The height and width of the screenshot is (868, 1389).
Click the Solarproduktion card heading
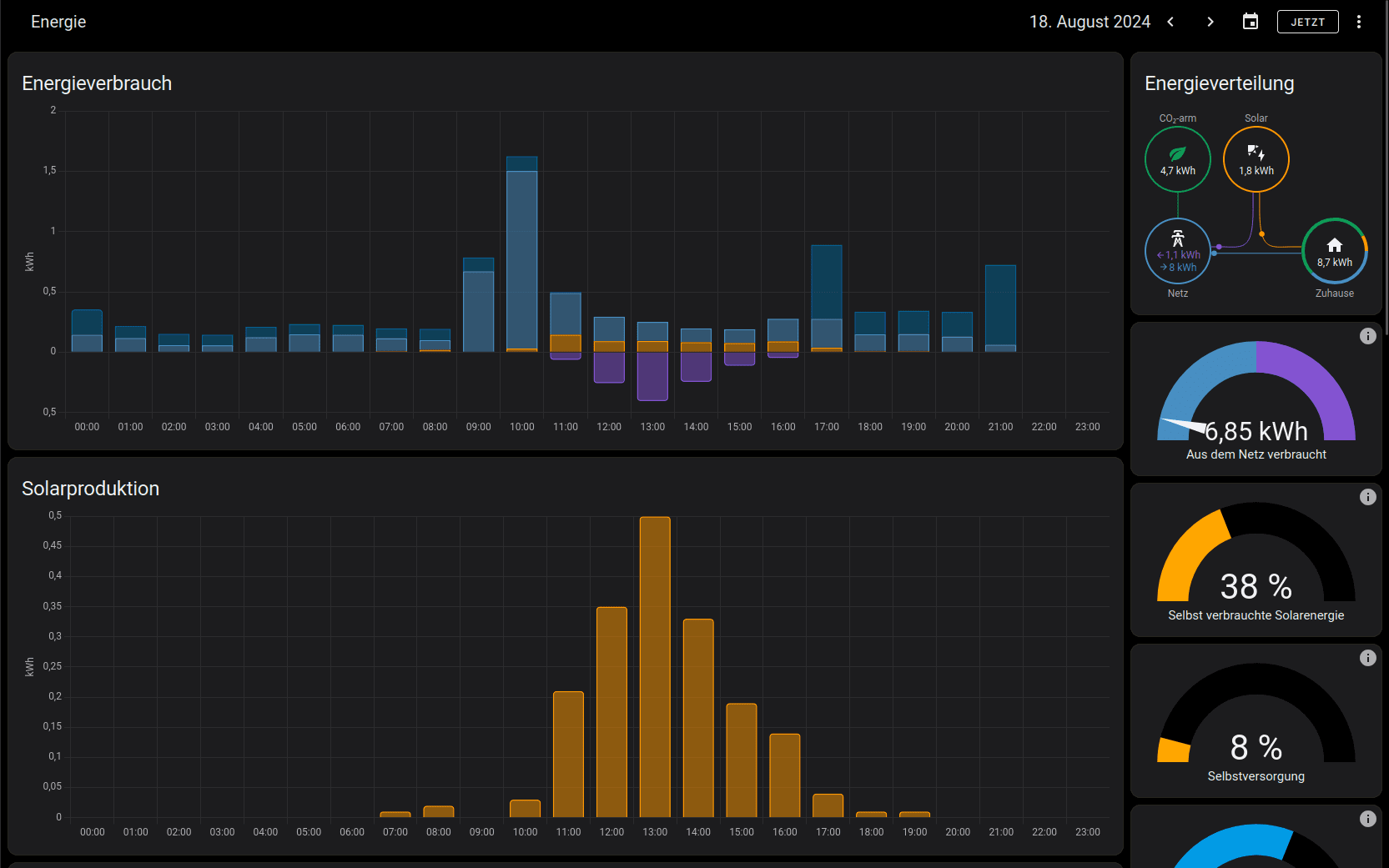(90, 489)
